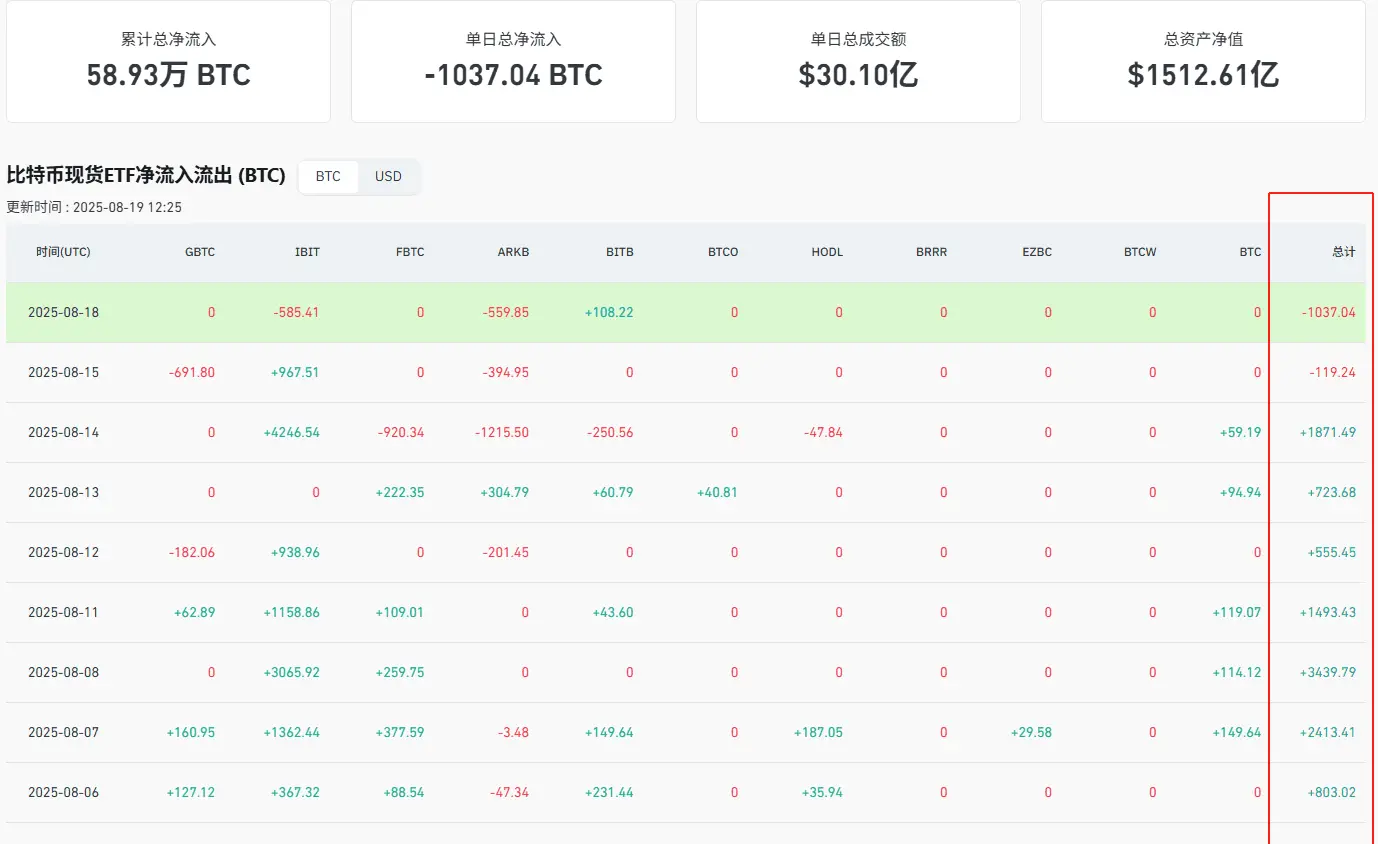Click the +108.22 BITB value
The image size is (1378, 844).
pos(609,312)
